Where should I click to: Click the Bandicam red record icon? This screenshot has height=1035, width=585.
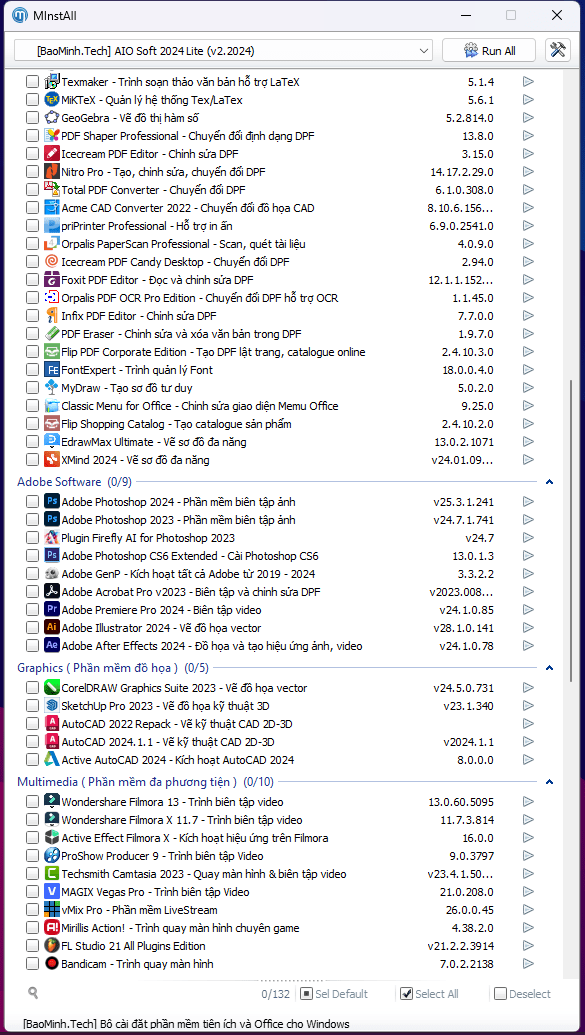(x=52, y=964)
